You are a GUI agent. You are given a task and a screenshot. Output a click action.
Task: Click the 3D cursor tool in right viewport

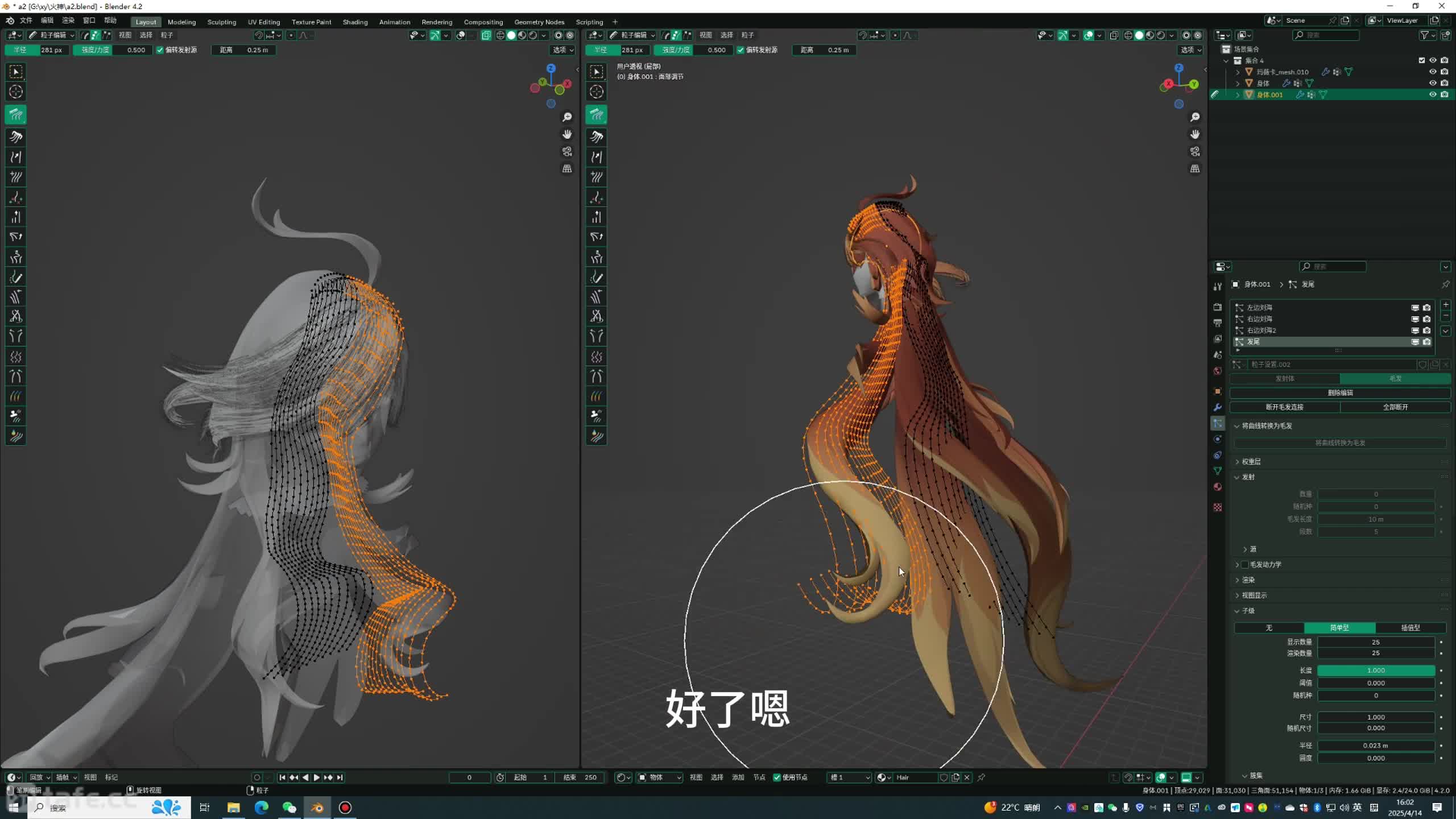tap(597, 92)
